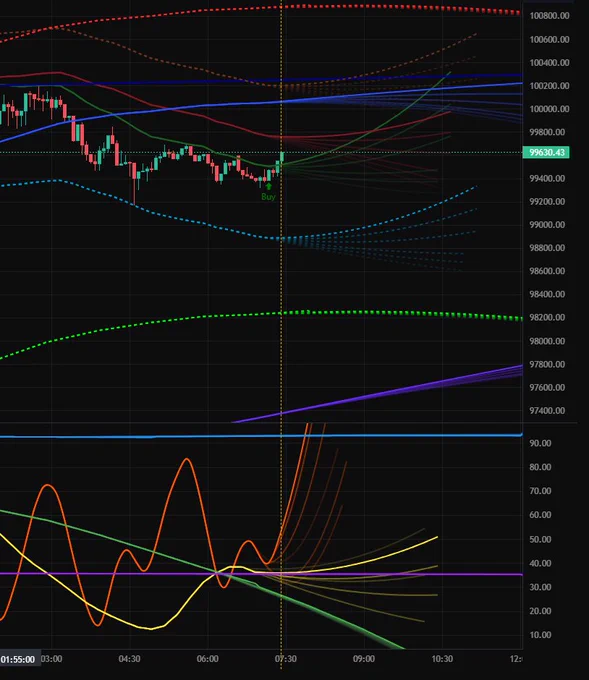
Task: Click the 20.00 oscillator scale label
Action: tap(540, 611)
